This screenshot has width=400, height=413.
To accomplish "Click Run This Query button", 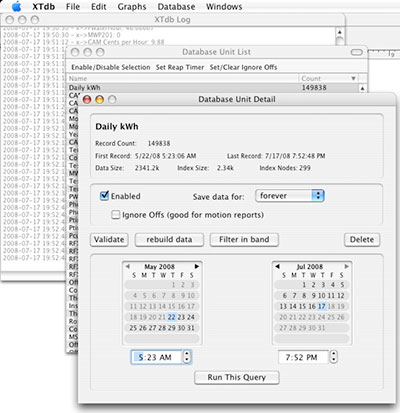I will click(x=237, y=377).
